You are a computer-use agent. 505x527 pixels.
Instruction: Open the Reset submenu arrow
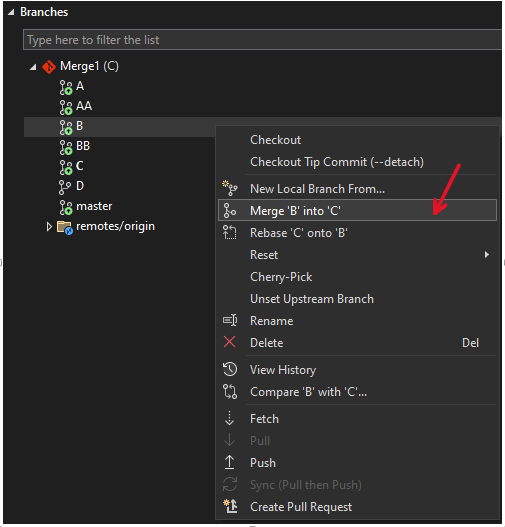(x=487, y=255)
